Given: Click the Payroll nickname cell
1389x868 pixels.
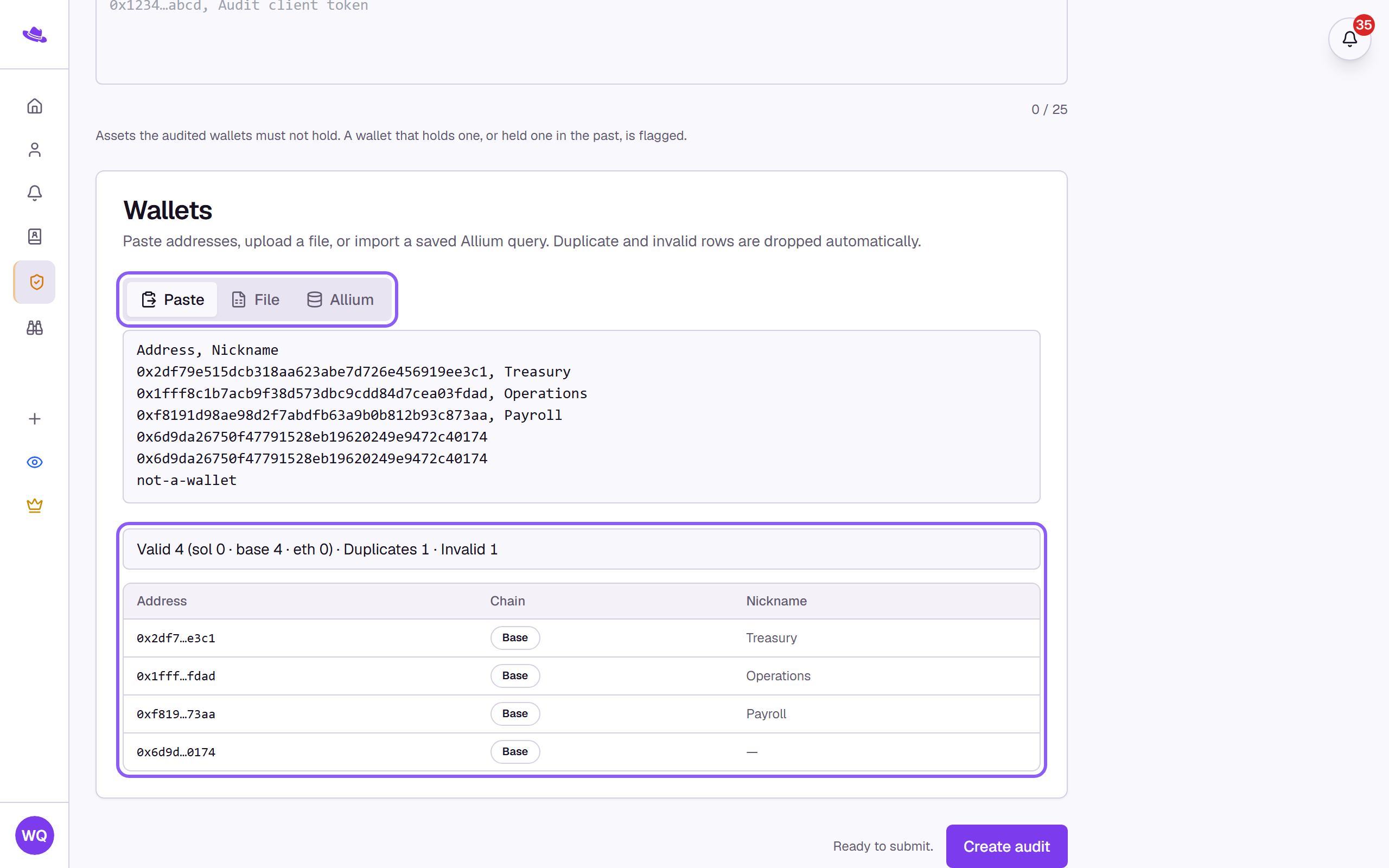Looking at the screenshot, I should [x=766, y=713].
